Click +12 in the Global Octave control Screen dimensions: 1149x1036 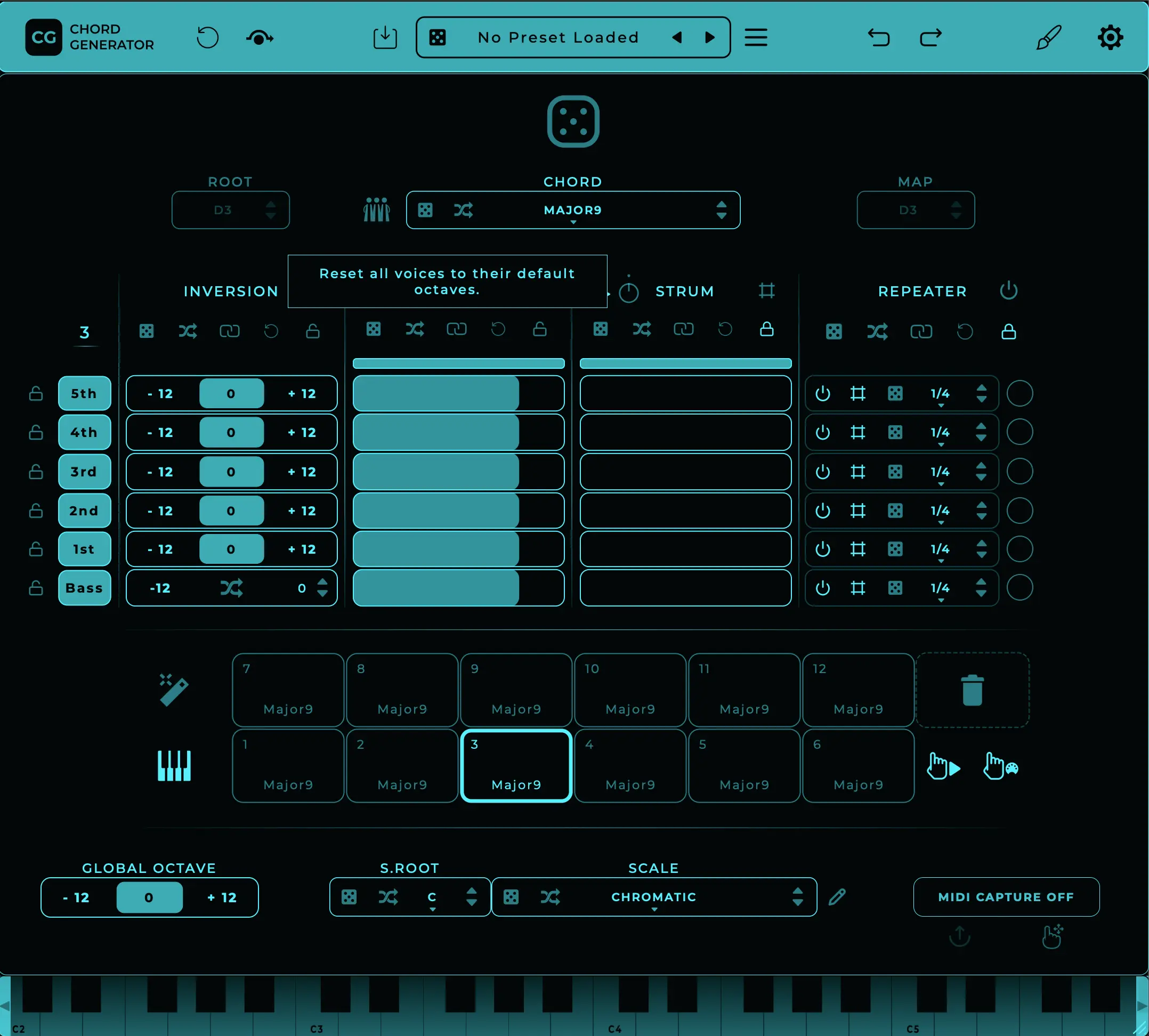point(221,897)
